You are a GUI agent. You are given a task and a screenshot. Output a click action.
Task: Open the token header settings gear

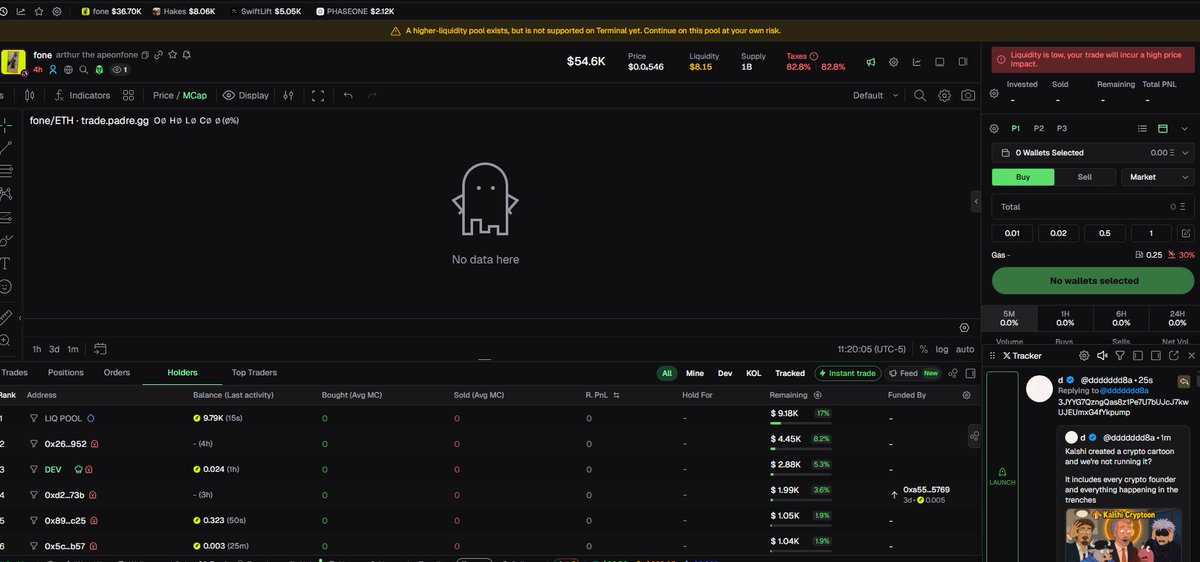click(894, 62)
